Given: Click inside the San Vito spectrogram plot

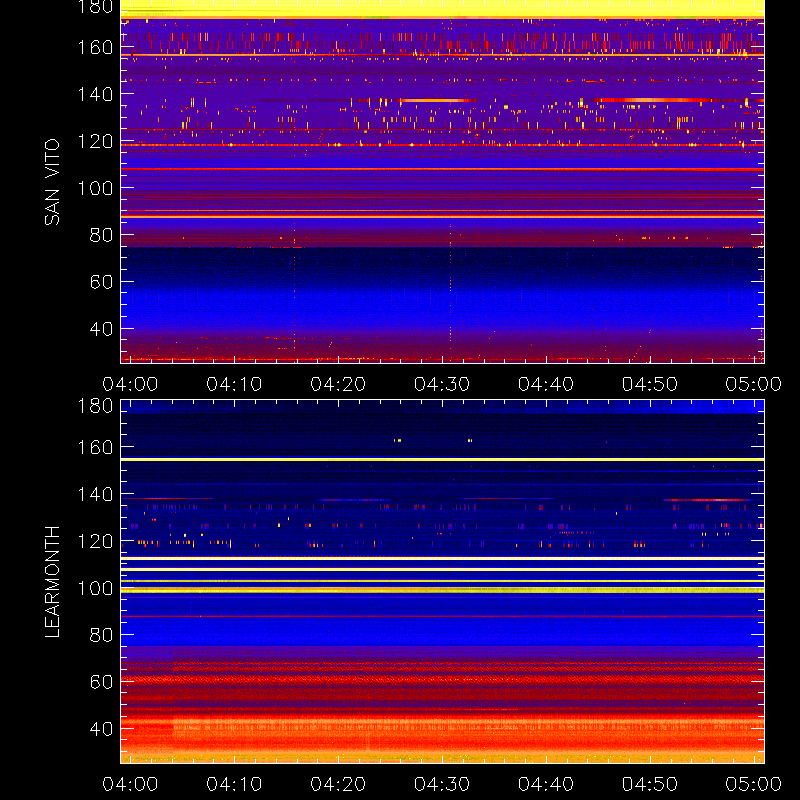Looking at the screenshot, I should (442, 182).
